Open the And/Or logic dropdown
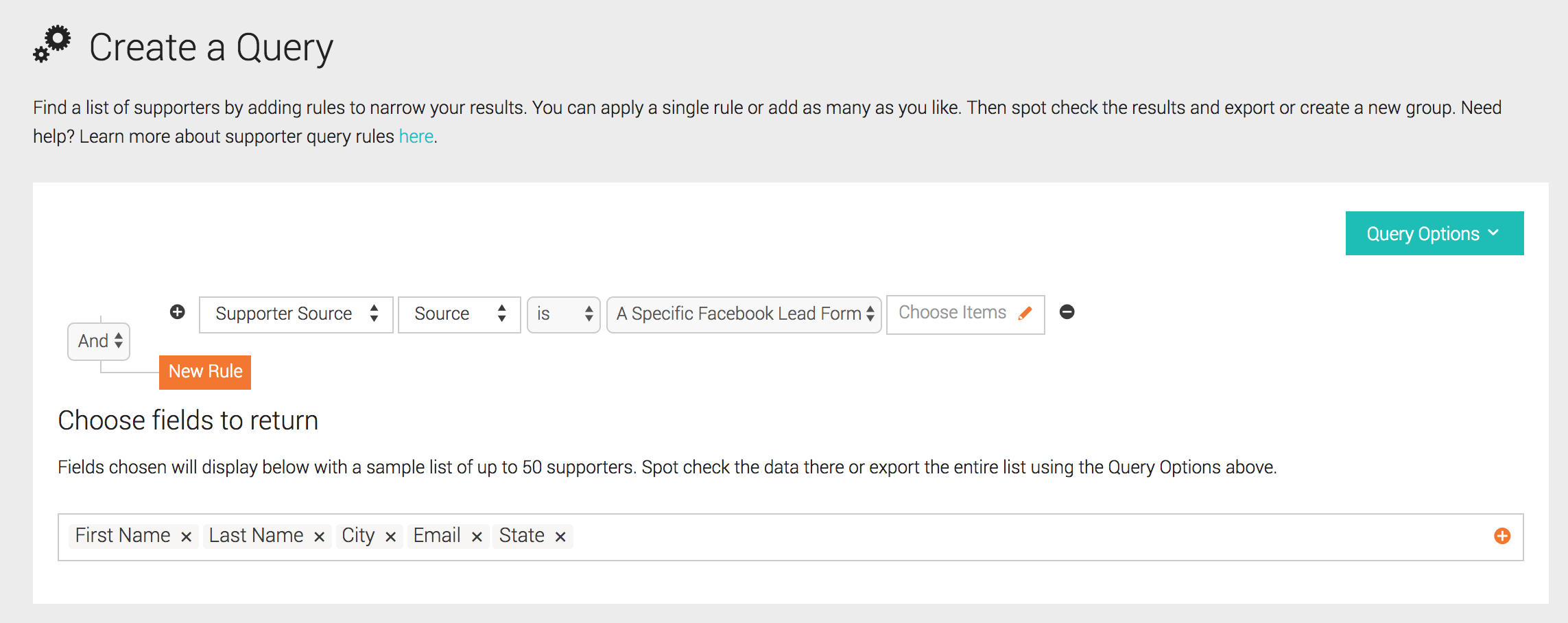Screen dimensions: 1568x623 pyautogui.click(x=98, y=340)
